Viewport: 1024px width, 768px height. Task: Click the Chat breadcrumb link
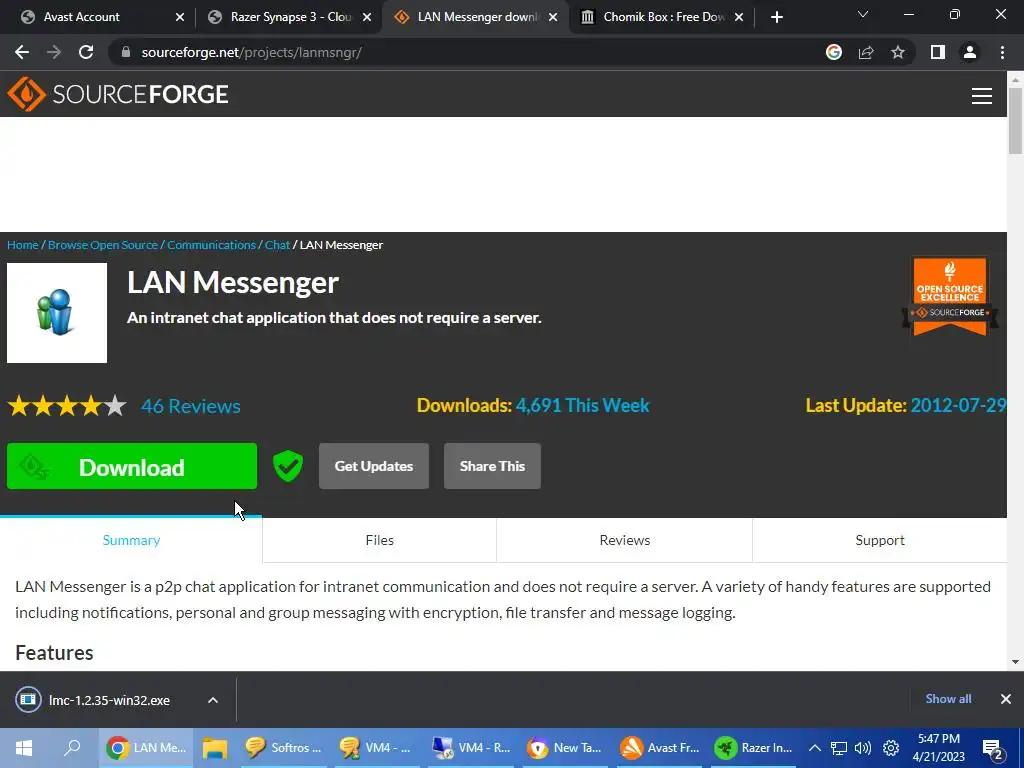[278, 245]
